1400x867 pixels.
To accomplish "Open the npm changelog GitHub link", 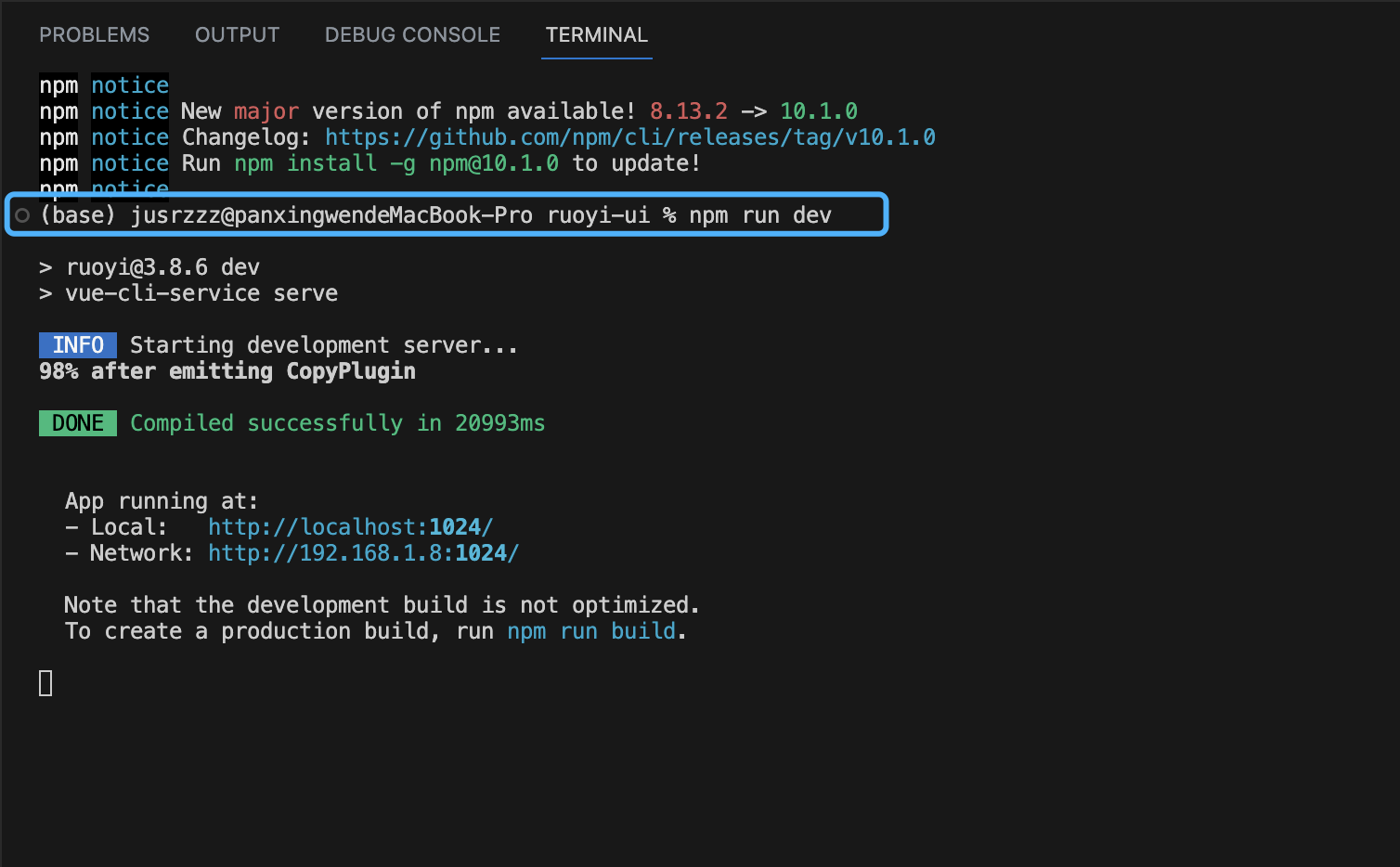I will click(x=629, y=137).
